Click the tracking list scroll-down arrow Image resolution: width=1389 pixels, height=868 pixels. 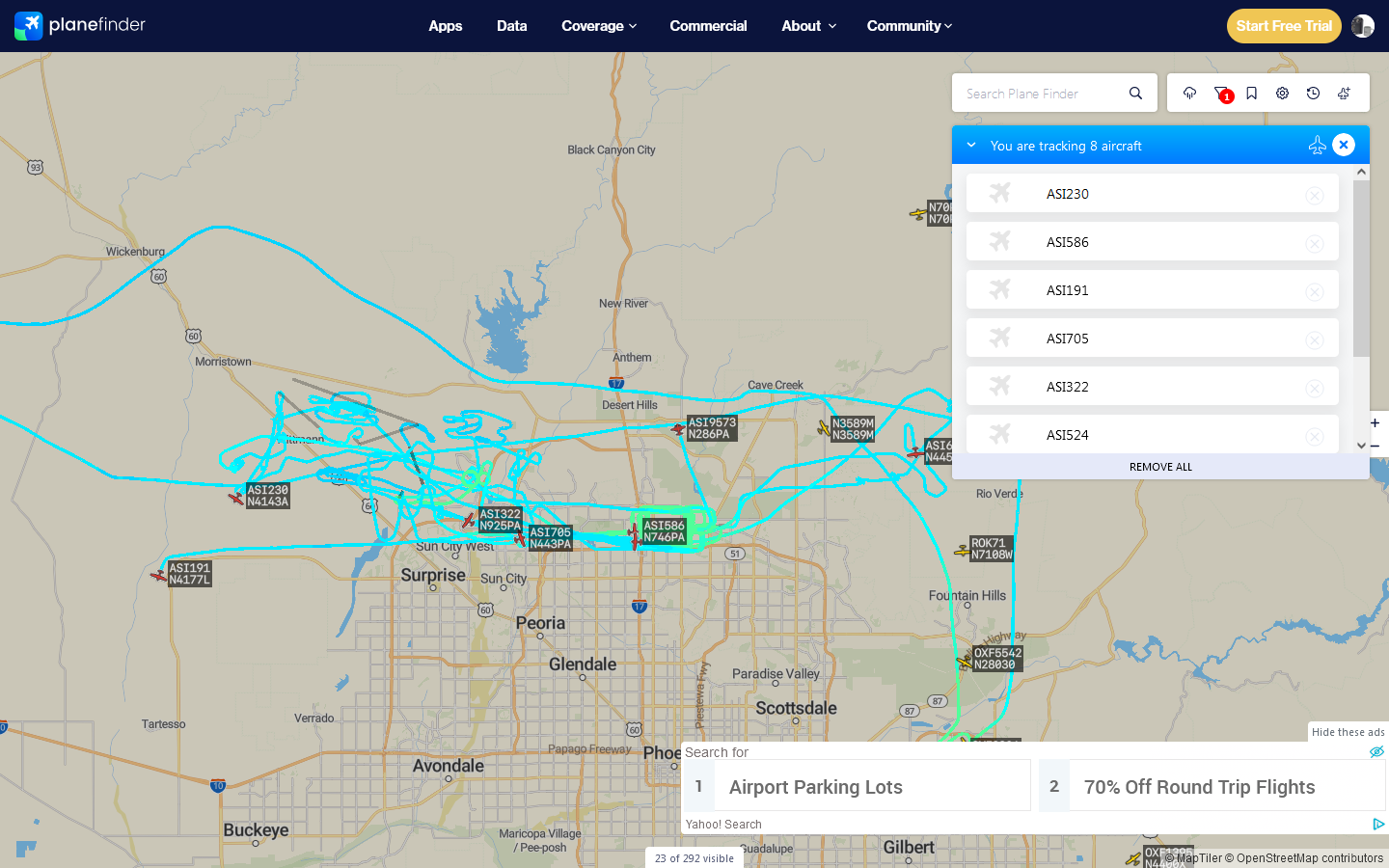pyautogui.click(x=1361, y=446)
